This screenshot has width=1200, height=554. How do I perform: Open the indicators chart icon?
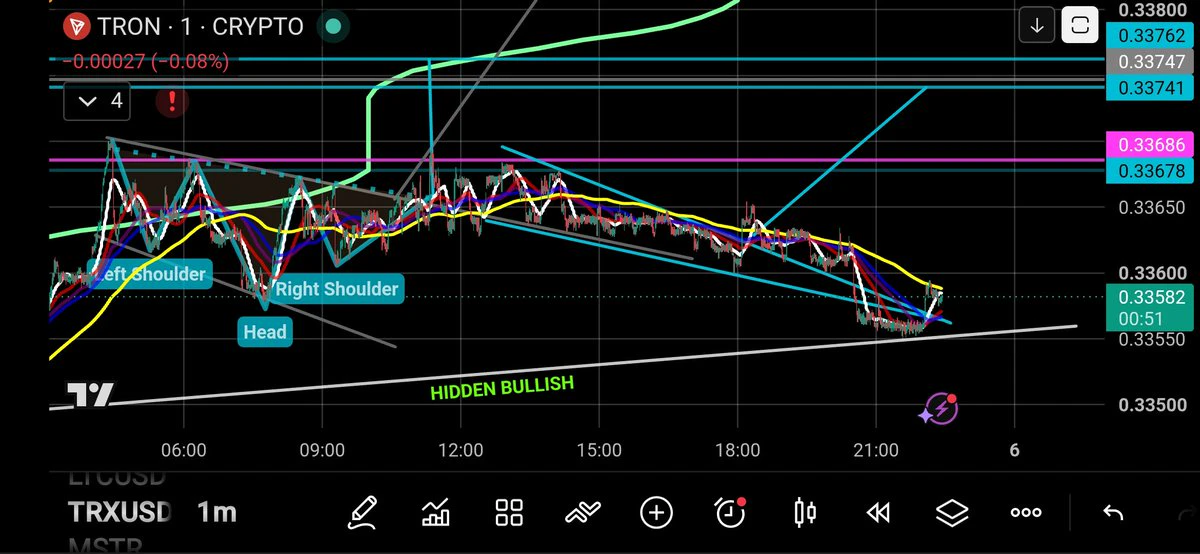click(x=436, y=513)
